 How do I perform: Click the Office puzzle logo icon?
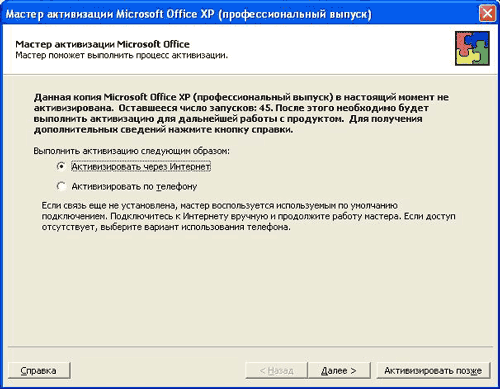point(472,48)
